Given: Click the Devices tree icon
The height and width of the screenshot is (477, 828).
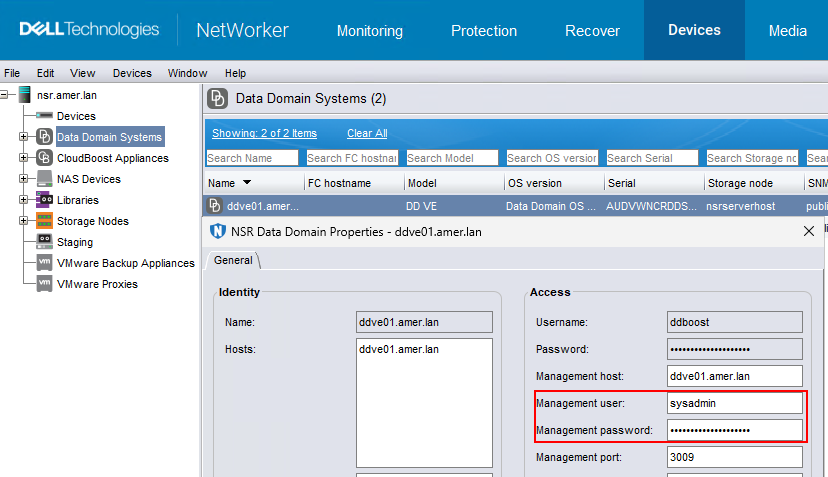Looking at the screenshot, I should pos(44,116).
